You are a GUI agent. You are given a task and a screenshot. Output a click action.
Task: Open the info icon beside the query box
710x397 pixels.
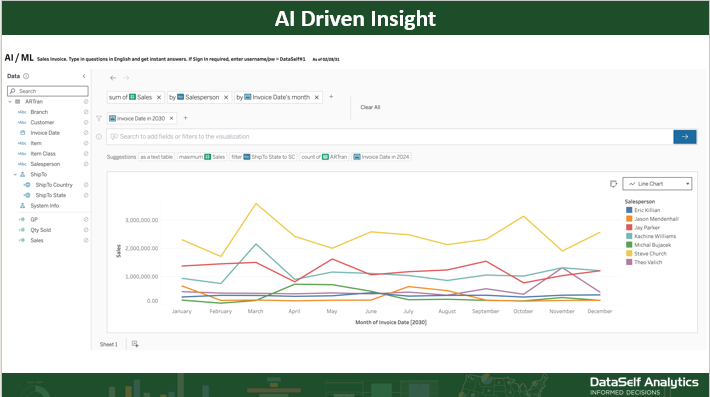click(99, 137)
